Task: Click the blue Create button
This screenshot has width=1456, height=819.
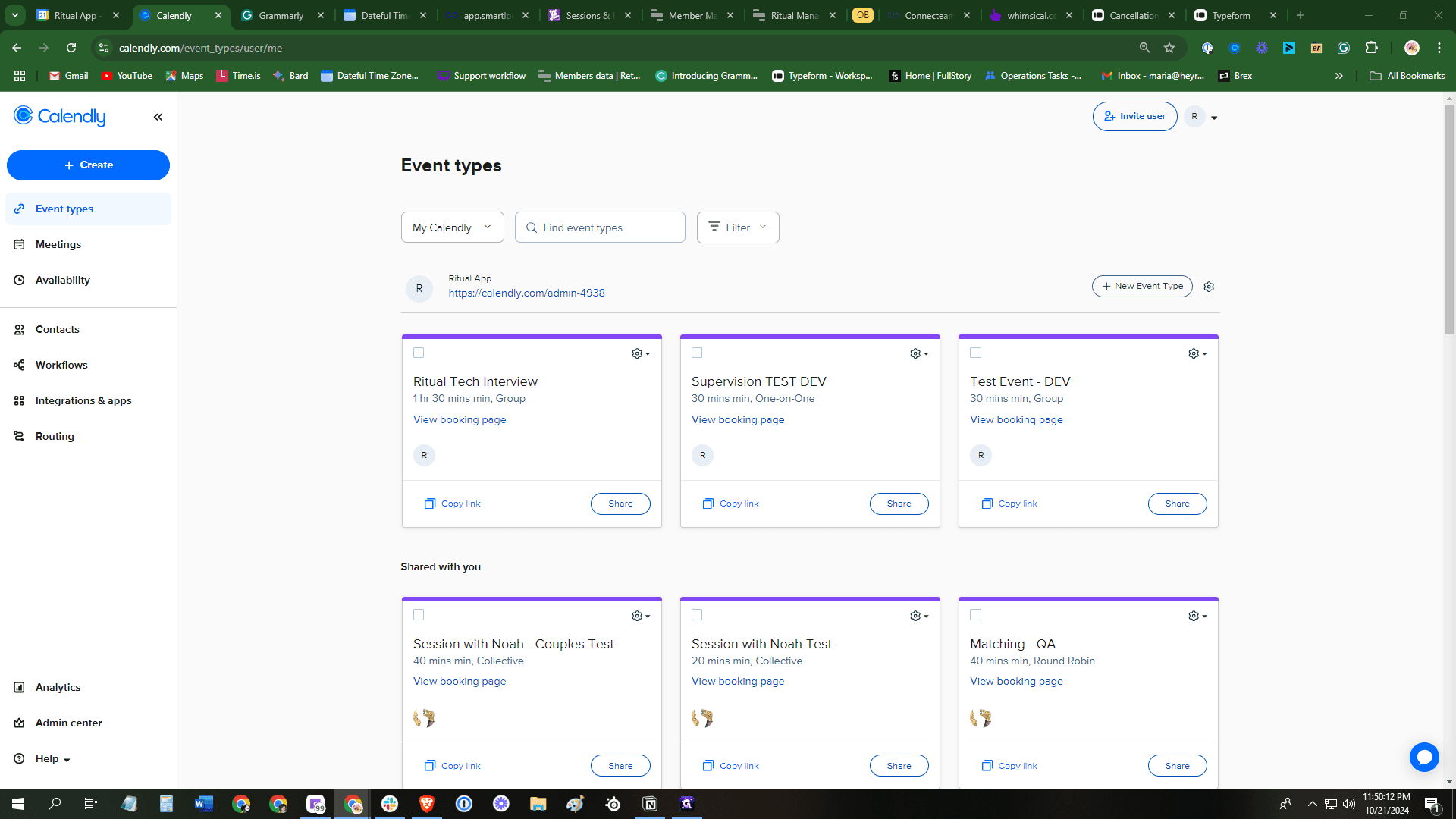Action: click(x=88, y=165)
